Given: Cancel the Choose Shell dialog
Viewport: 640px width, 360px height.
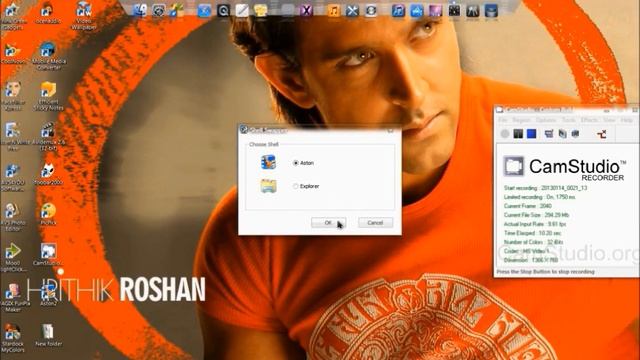Looking at the screenshot, I should pos(375,223).
